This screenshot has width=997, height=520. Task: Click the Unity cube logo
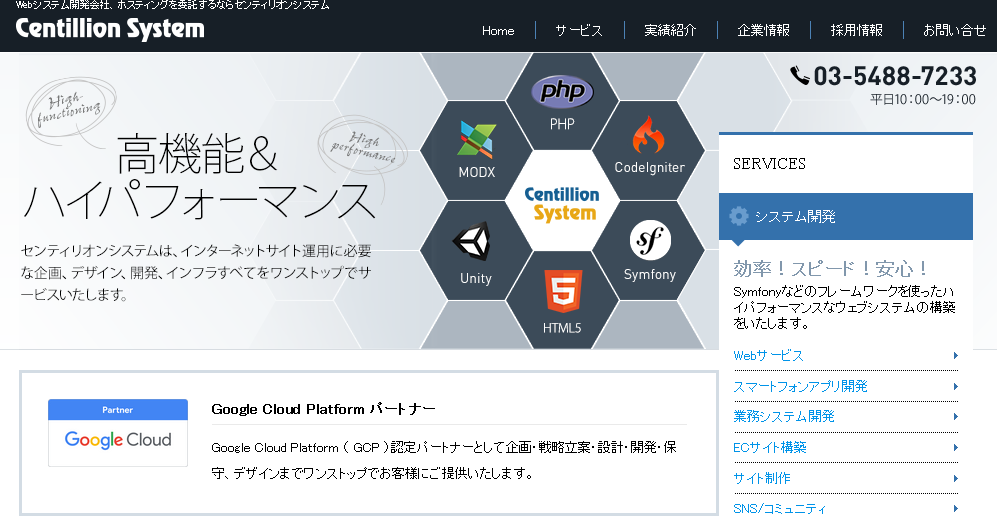(x=472, y=242)
